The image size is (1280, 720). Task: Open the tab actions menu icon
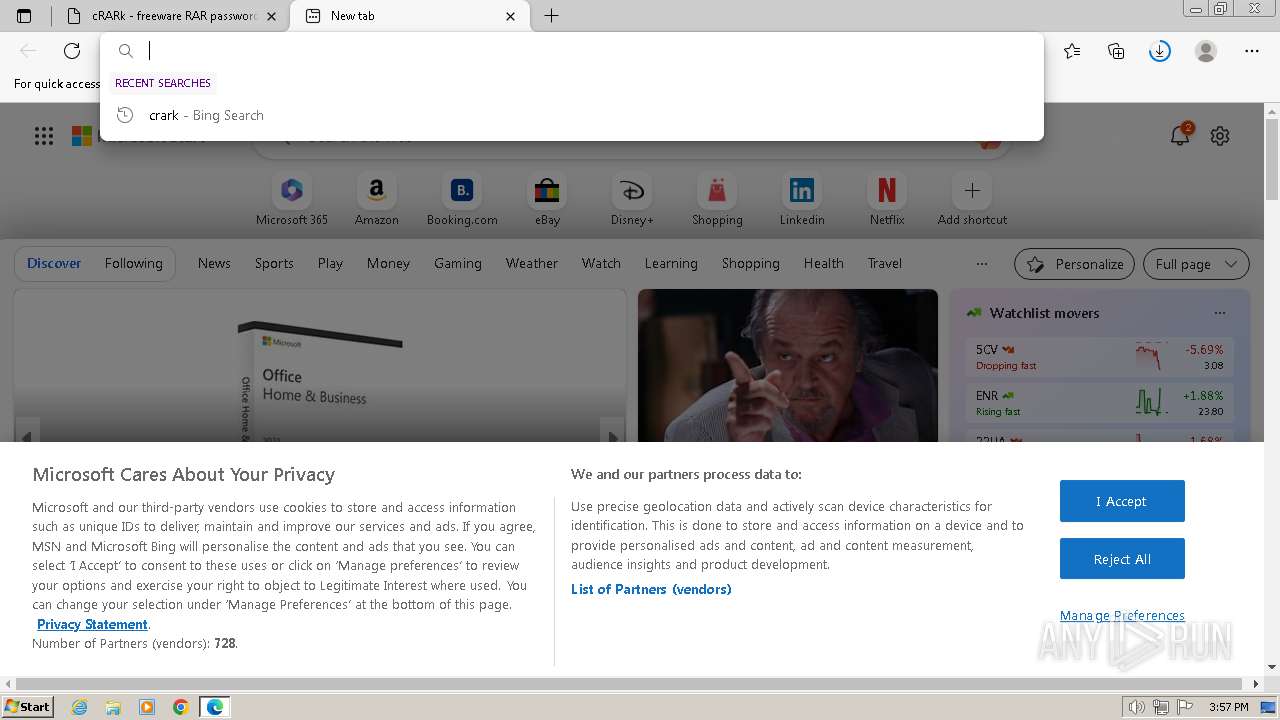24,16
